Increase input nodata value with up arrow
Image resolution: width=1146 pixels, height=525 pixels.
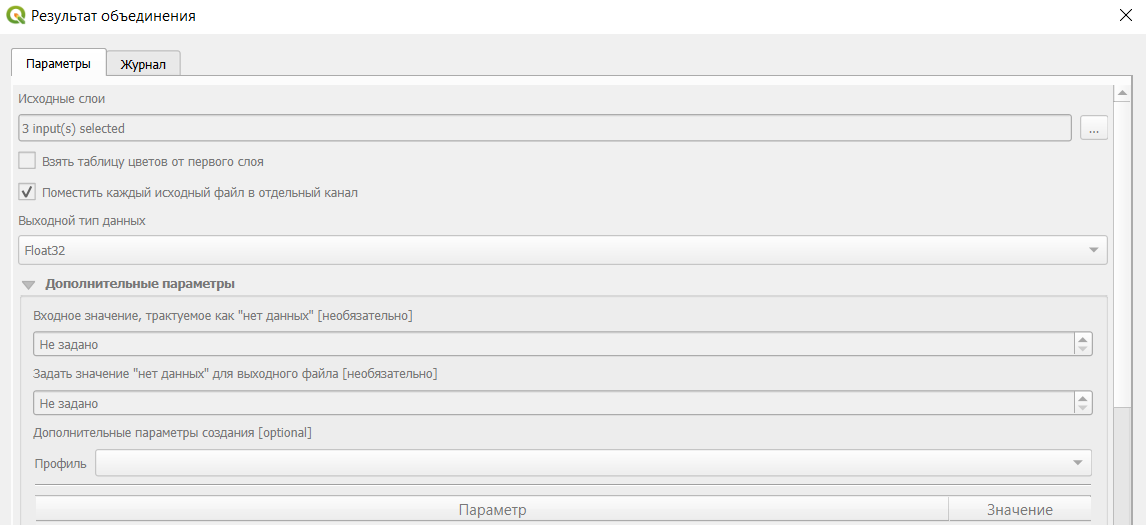tap(1082, 339)
